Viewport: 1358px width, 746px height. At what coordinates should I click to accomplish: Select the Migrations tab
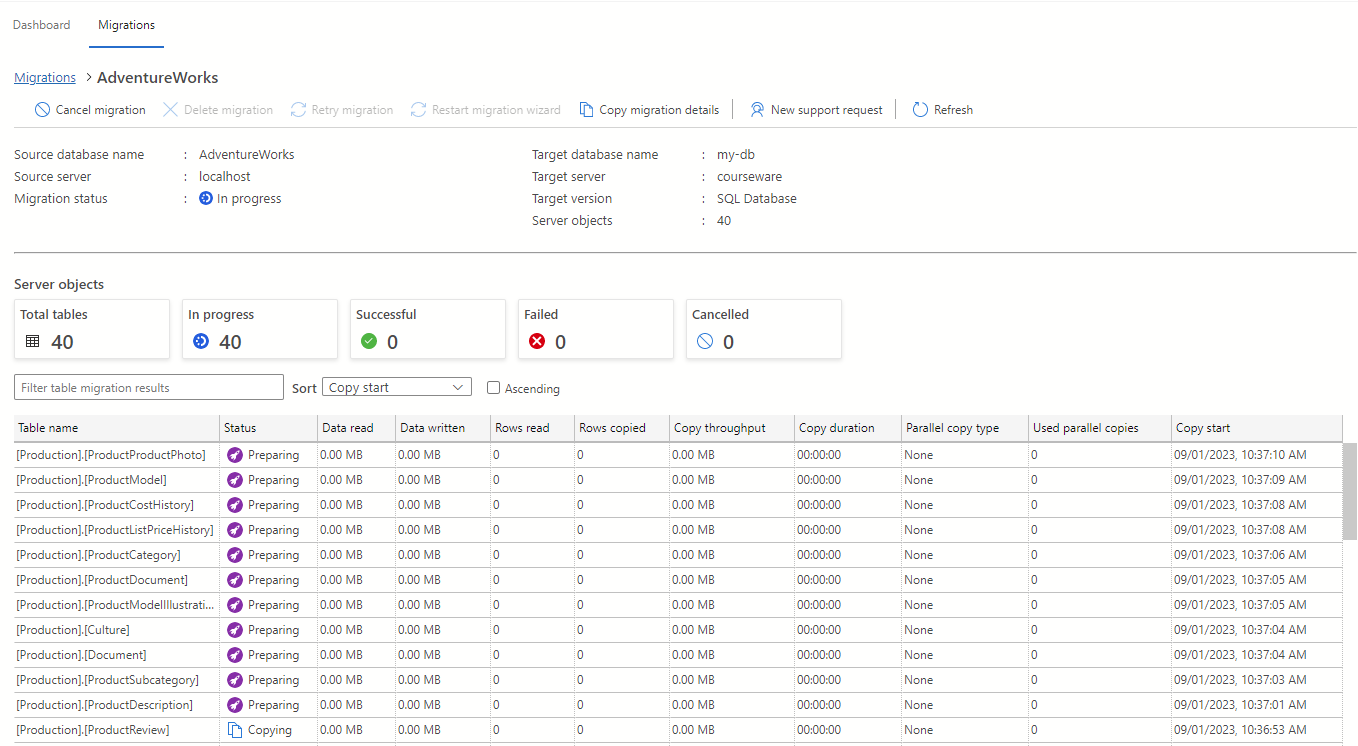pyautogui.click(x=126, y=24)
